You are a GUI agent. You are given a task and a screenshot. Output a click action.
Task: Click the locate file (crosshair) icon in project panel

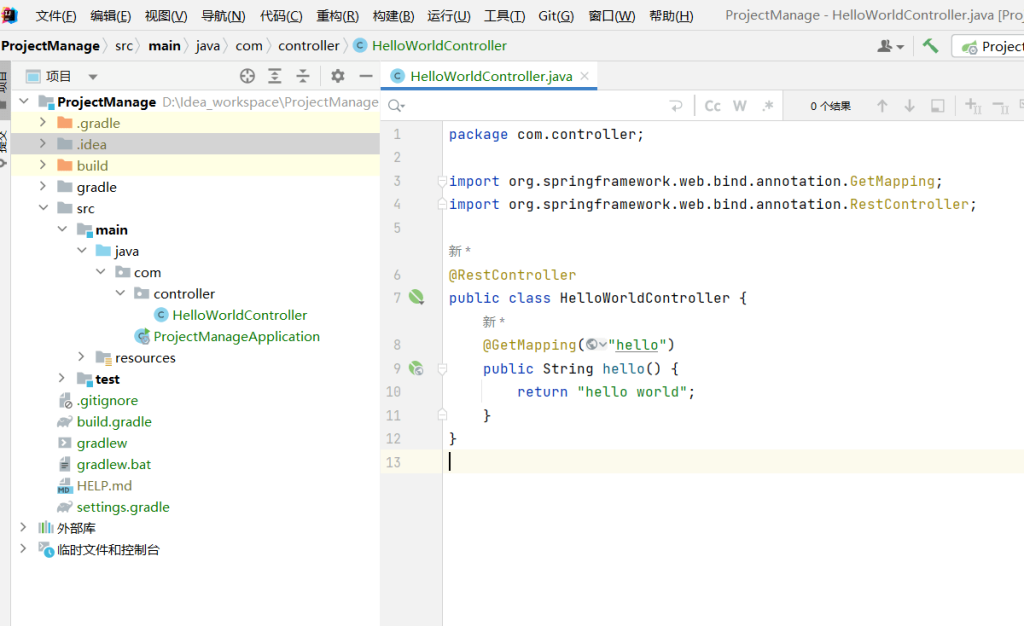point(247,76)
